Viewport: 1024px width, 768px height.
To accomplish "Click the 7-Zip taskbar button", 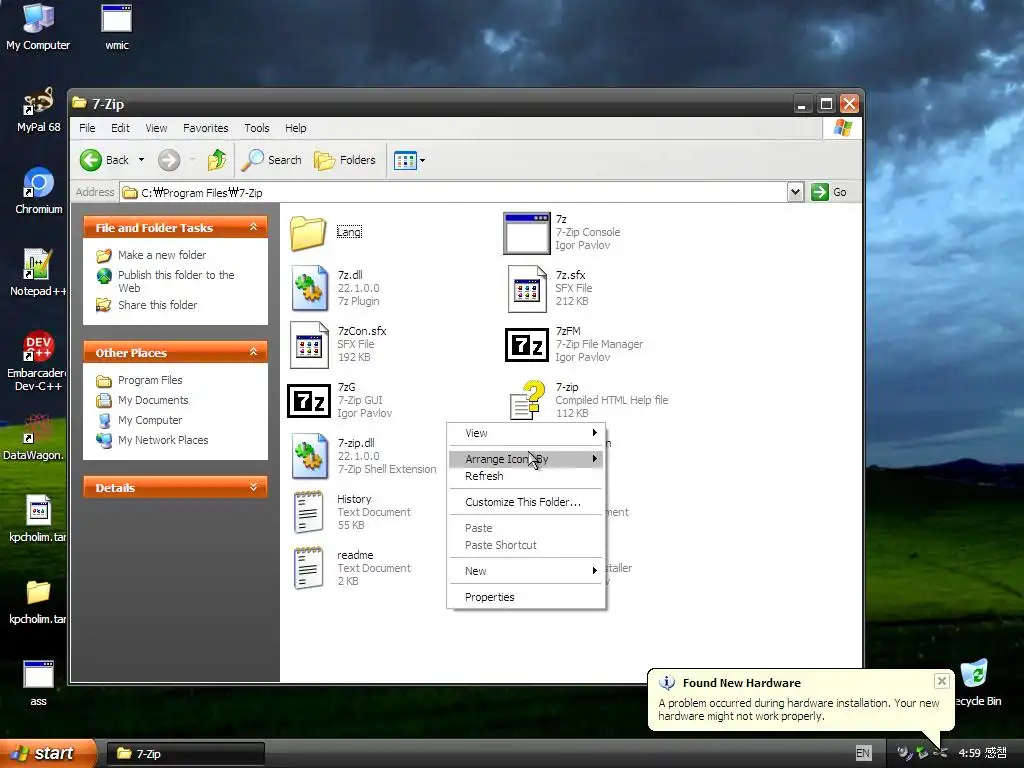I will click(x=185, y=754).
